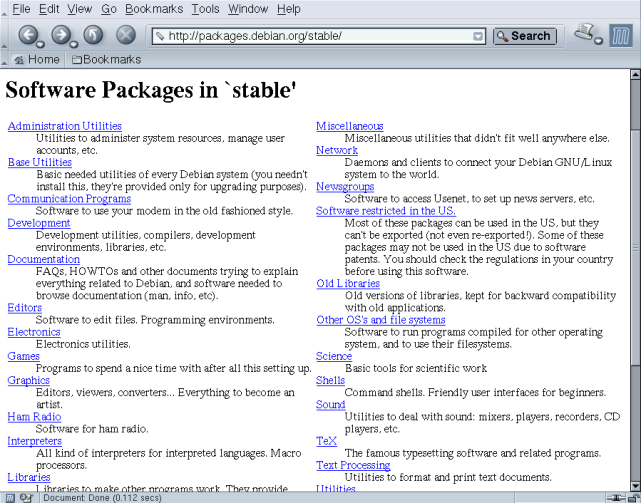The height and width of the screenshot is (503, 641).
Task: Open the Miscellaneous link
Action: pyautogui.click(x=350, y=126)
